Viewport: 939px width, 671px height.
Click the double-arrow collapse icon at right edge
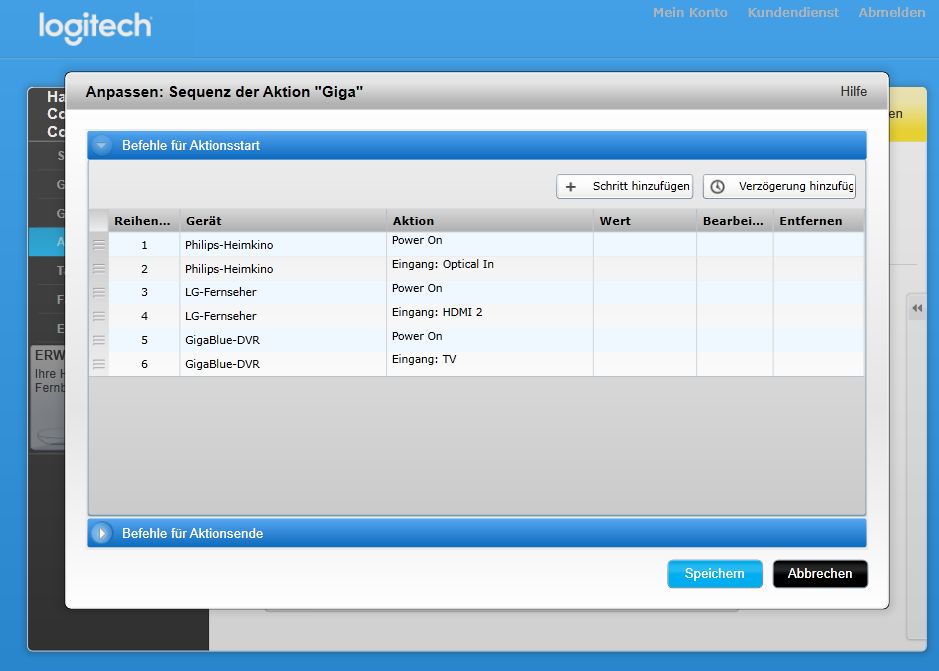(x=916, y=309)
